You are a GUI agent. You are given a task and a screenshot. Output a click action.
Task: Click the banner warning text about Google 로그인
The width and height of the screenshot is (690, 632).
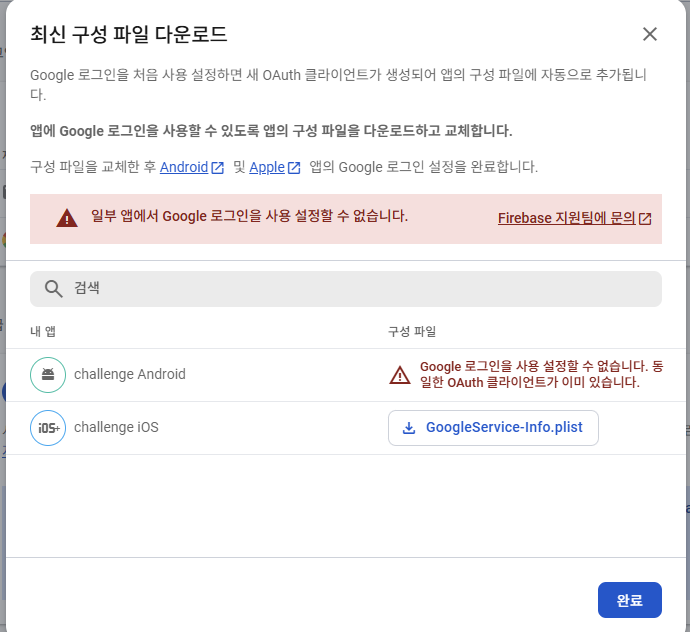coord(250,216)
